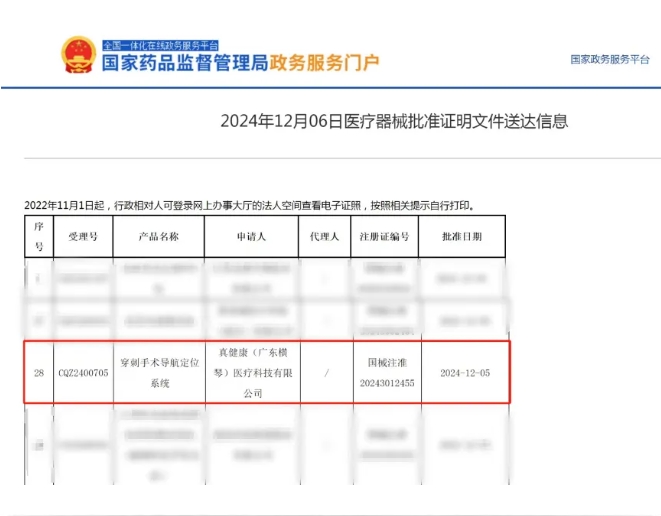Click the 代理人 column header
The image size is (661, 516).
pyautogui.click(x=324, y=236)
